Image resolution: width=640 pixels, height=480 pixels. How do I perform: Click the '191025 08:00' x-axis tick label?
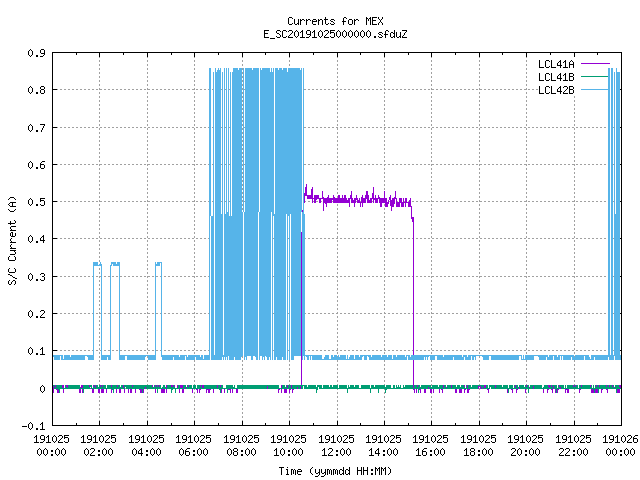pos(241,446)
